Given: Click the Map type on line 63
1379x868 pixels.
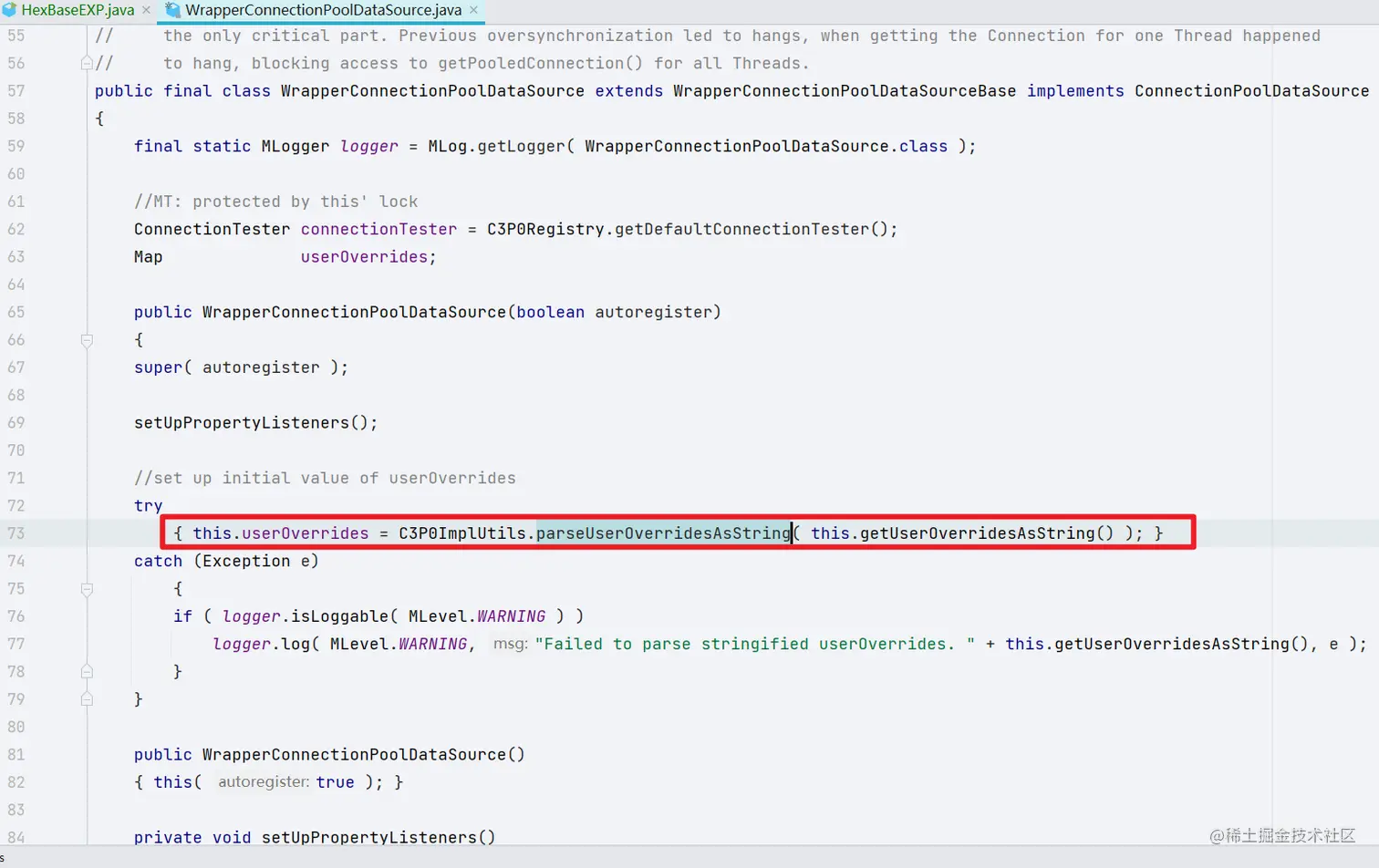Looking at the screenshot, I should (148, 257).
